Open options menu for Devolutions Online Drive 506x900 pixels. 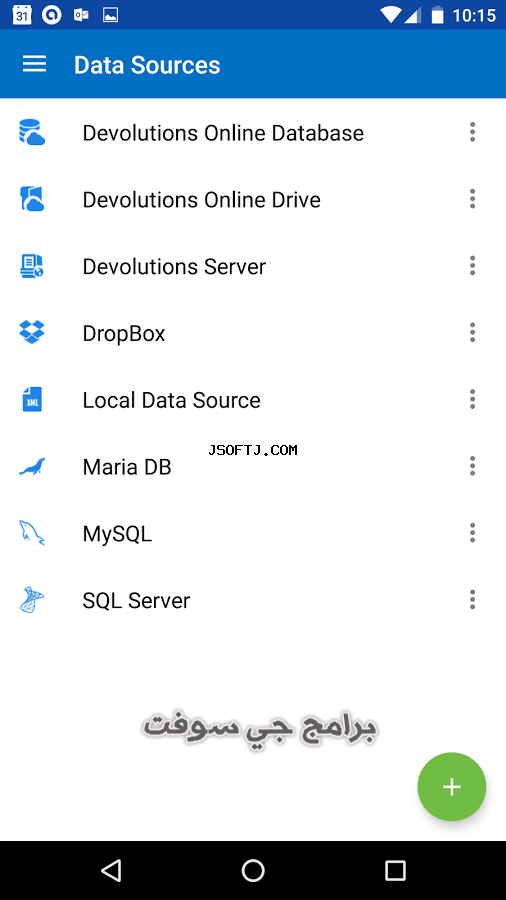tap(472, 199)
